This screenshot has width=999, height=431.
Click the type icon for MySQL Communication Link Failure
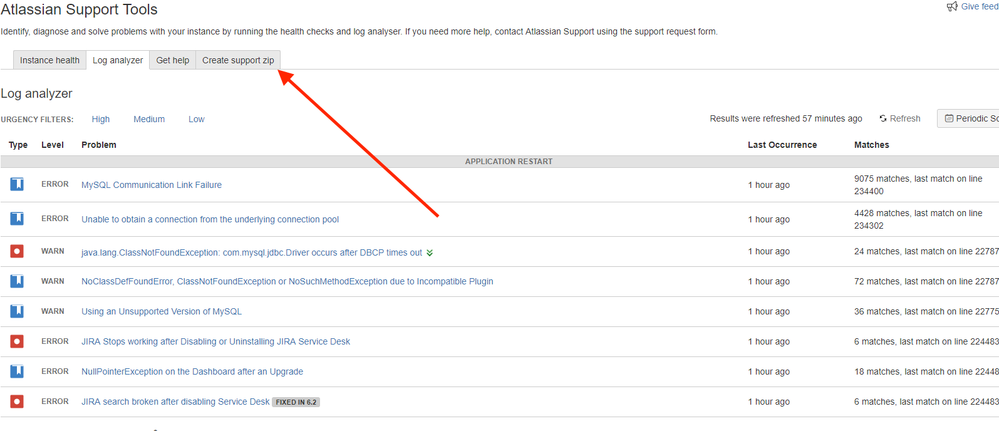point(17,184)
